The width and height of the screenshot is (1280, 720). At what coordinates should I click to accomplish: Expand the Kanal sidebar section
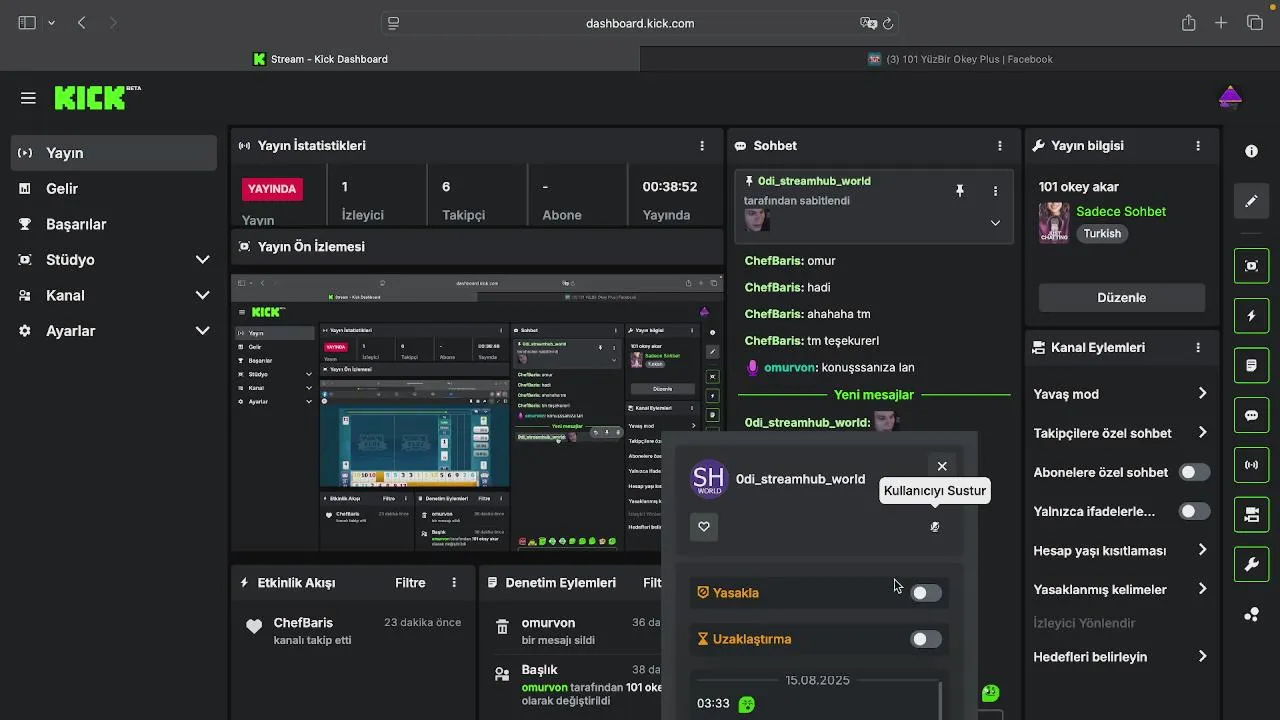pos(203,295)
